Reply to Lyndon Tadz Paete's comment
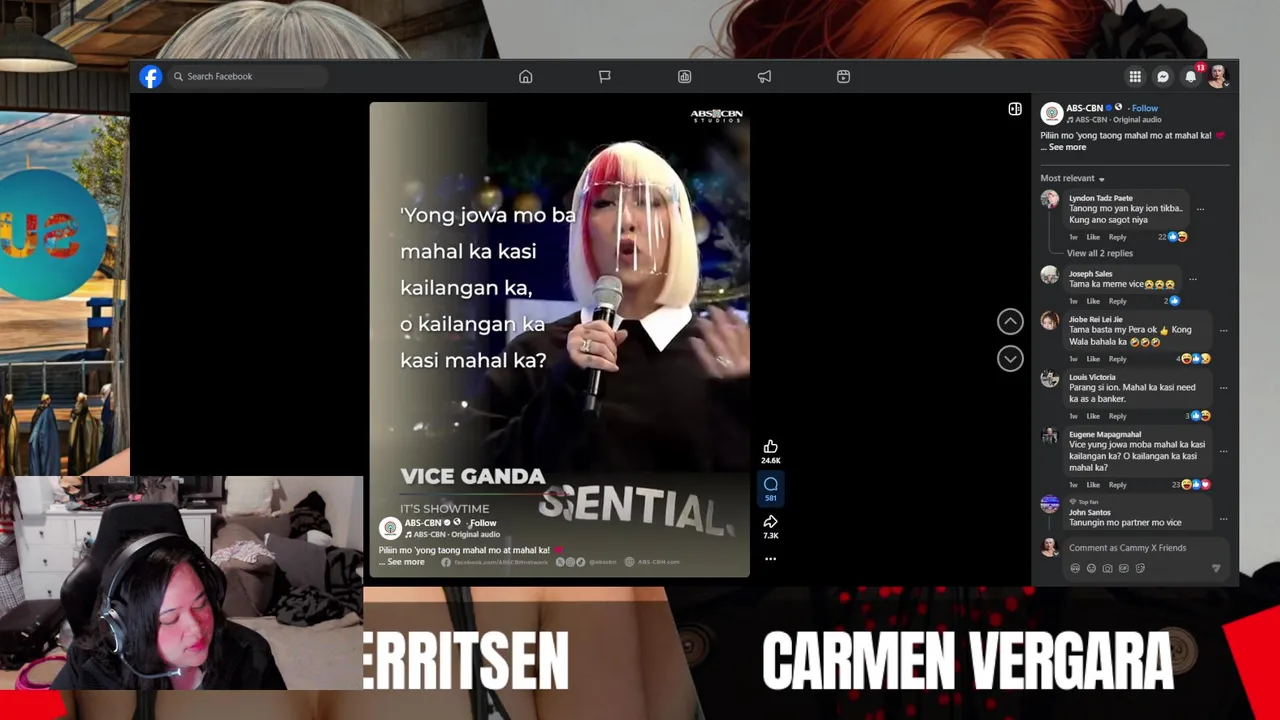Image resolution: width=1280 pixels, height=720 pixels. 1117,237
